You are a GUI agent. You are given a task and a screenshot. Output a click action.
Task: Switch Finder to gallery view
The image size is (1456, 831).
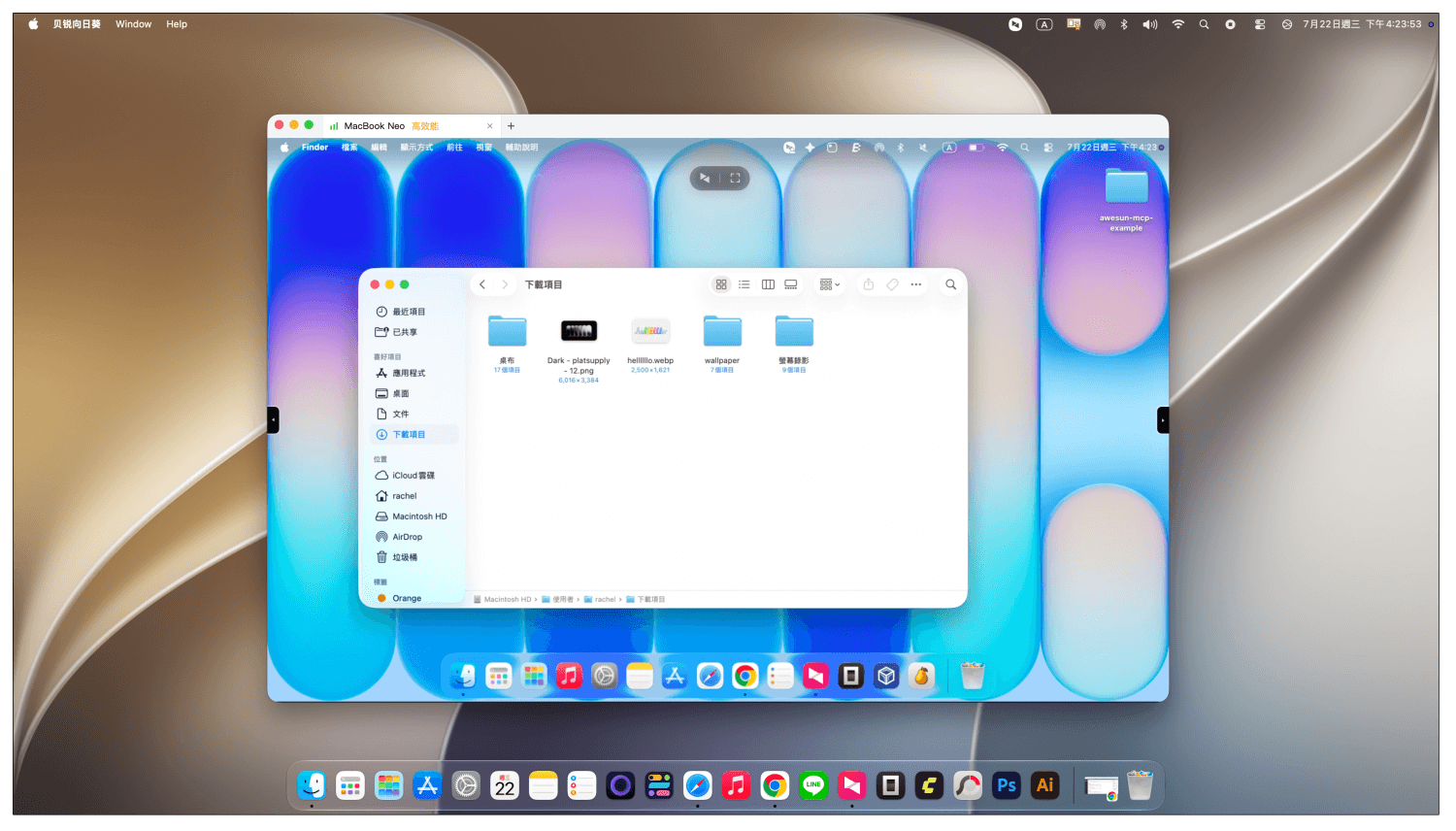791,284
